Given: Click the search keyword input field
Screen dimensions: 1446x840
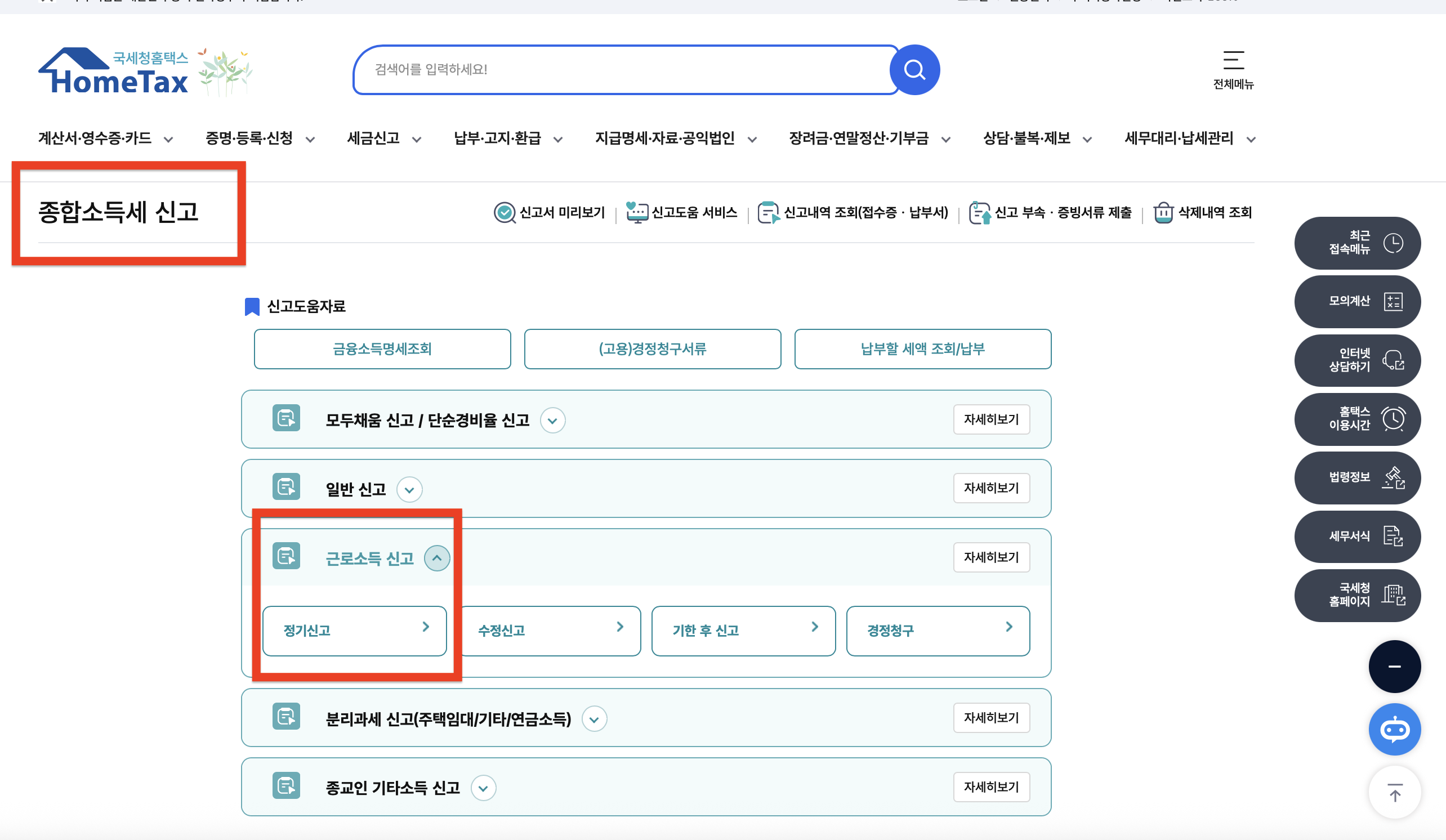Looking at the screenshot, I should 626,69.
